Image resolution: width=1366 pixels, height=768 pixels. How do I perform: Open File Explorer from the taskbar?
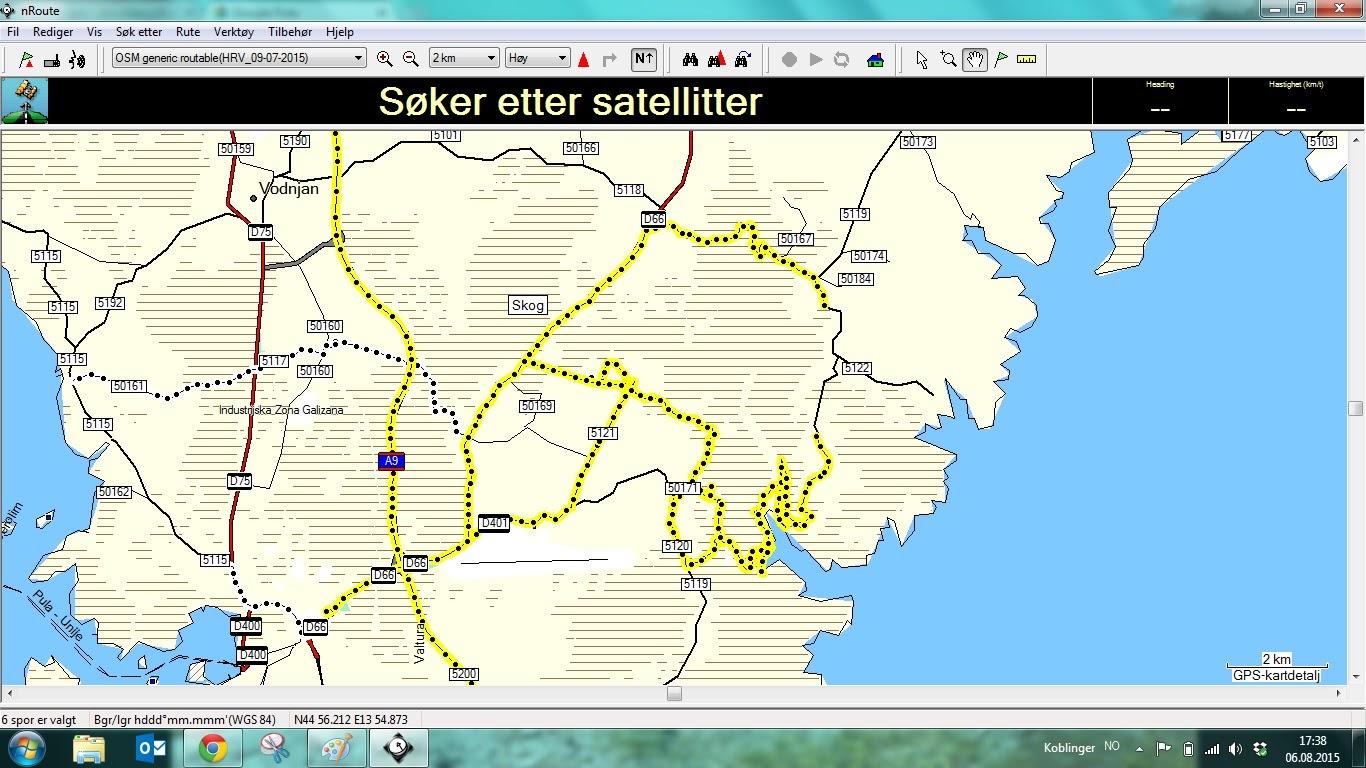point(88,748)
